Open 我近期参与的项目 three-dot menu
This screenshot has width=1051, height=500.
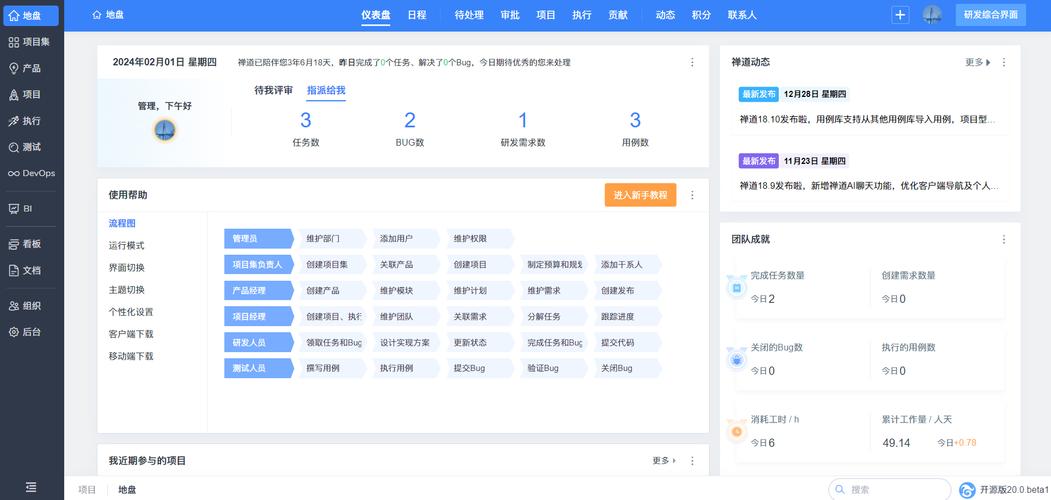(692, 461)
